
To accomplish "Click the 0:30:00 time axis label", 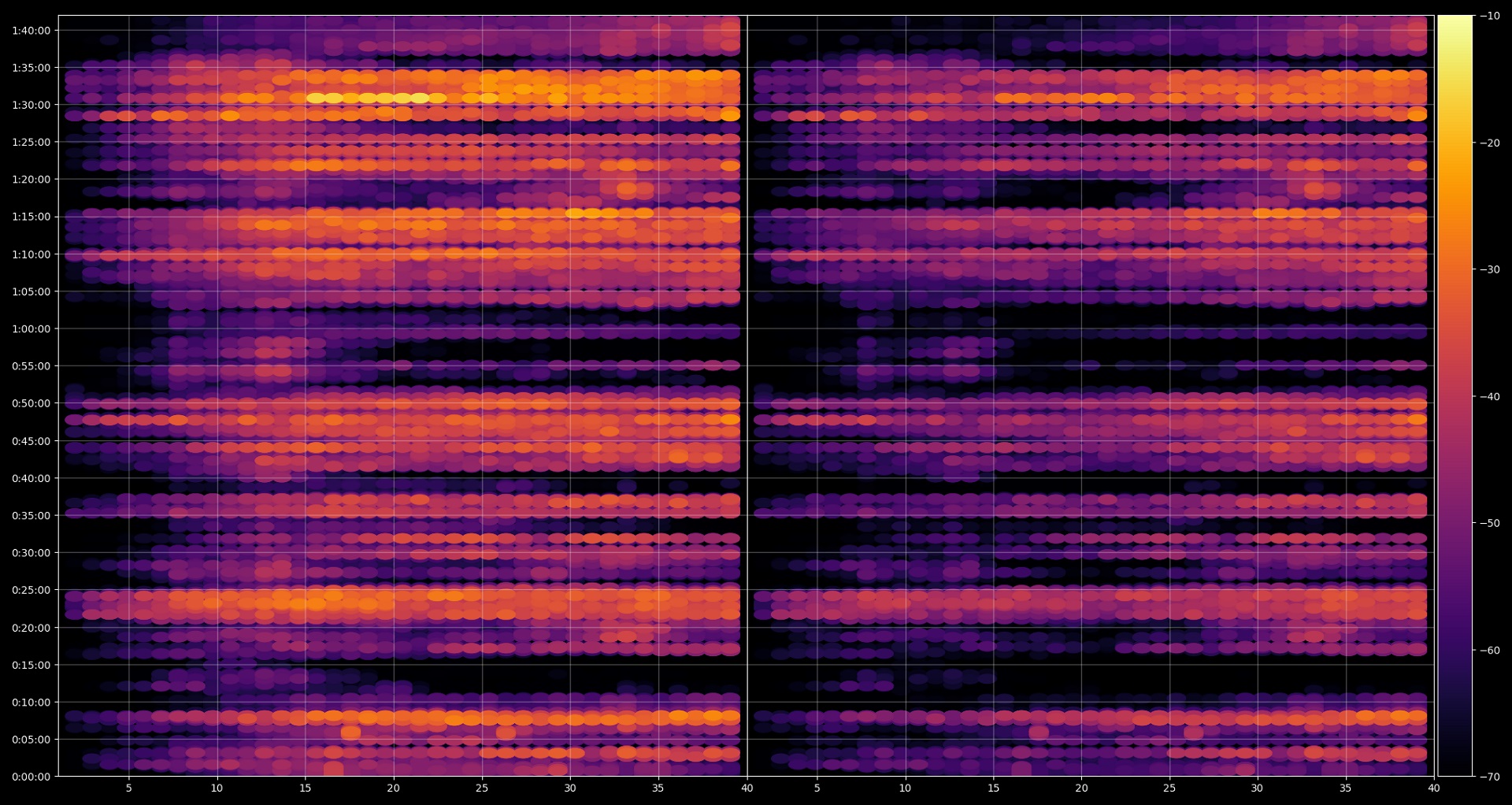I will click(31, 553).
